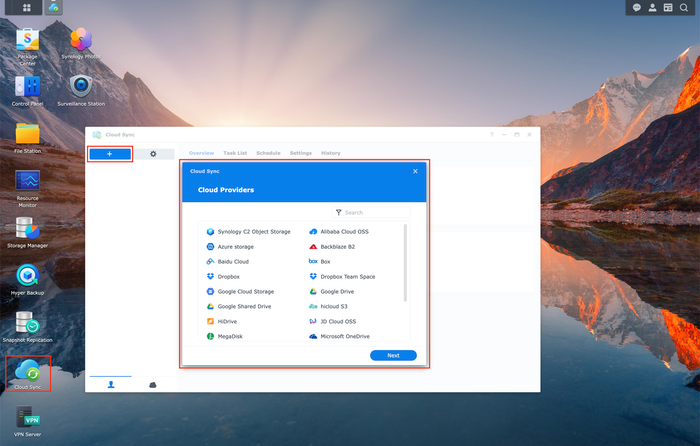Select HiDrive provider
This screenshot has height=446, width=700.
click(222, 321)
